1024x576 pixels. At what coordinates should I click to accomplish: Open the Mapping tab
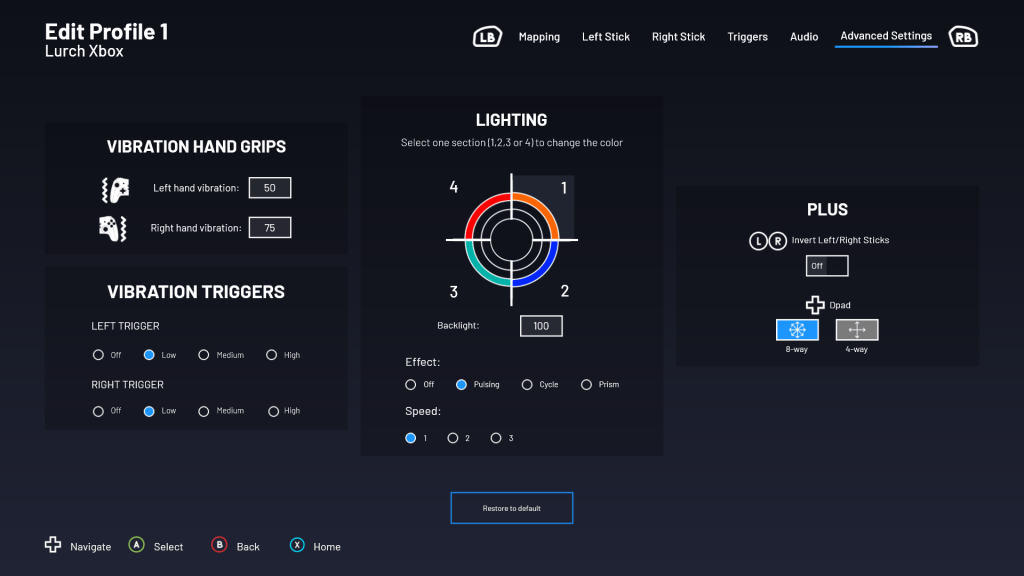click(x=539, y=37)
